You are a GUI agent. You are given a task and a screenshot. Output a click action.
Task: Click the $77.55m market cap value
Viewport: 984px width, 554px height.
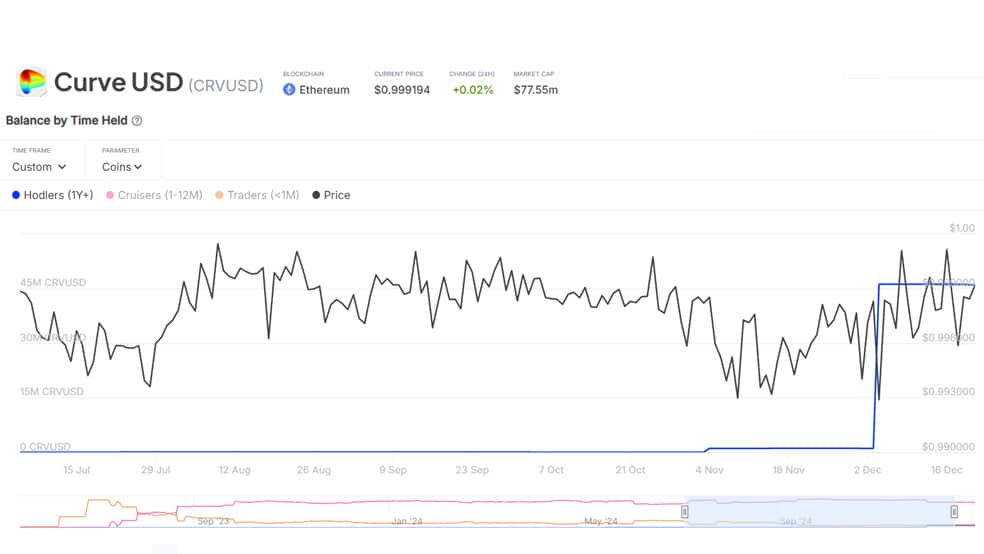point(536,90)
